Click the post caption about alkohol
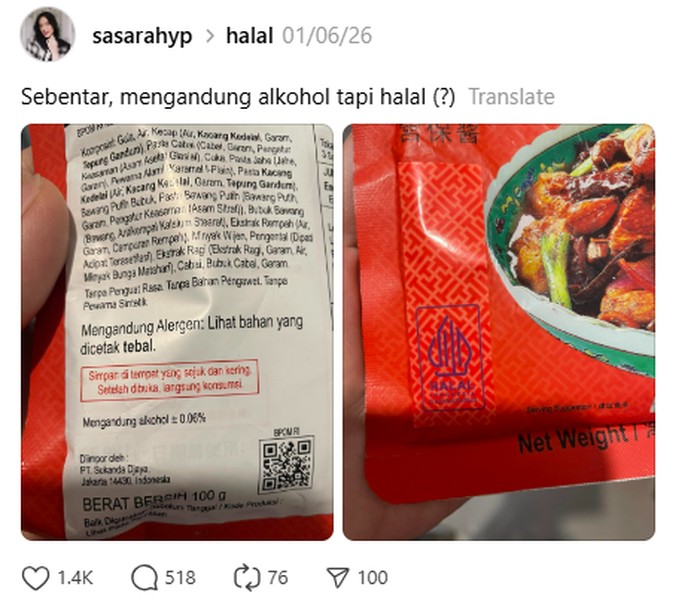 tap(238, 96)
